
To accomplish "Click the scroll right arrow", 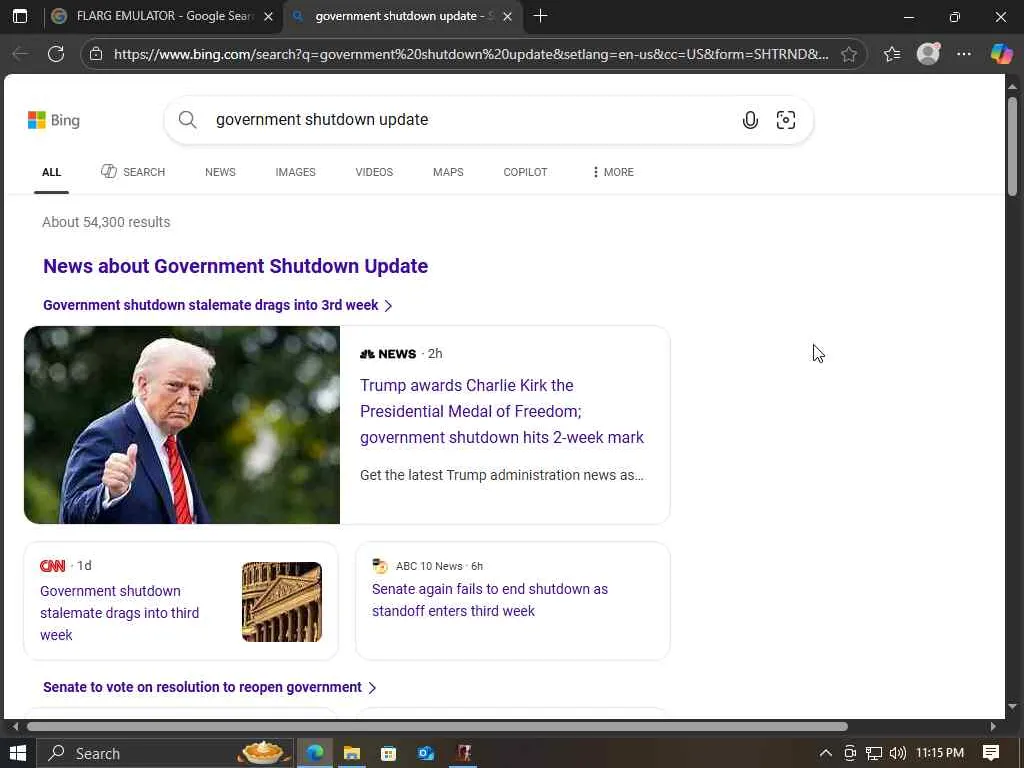I will pyautogui.click(x=993, y=726).
